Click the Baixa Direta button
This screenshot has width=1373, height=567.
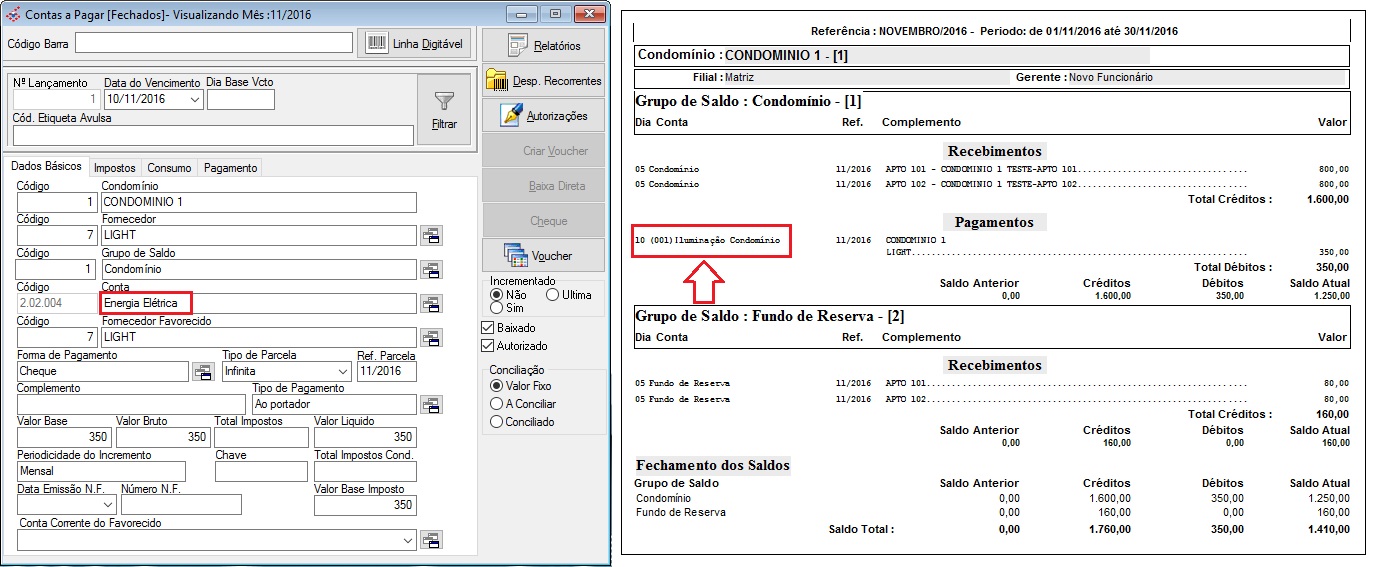tap(544, 186)
